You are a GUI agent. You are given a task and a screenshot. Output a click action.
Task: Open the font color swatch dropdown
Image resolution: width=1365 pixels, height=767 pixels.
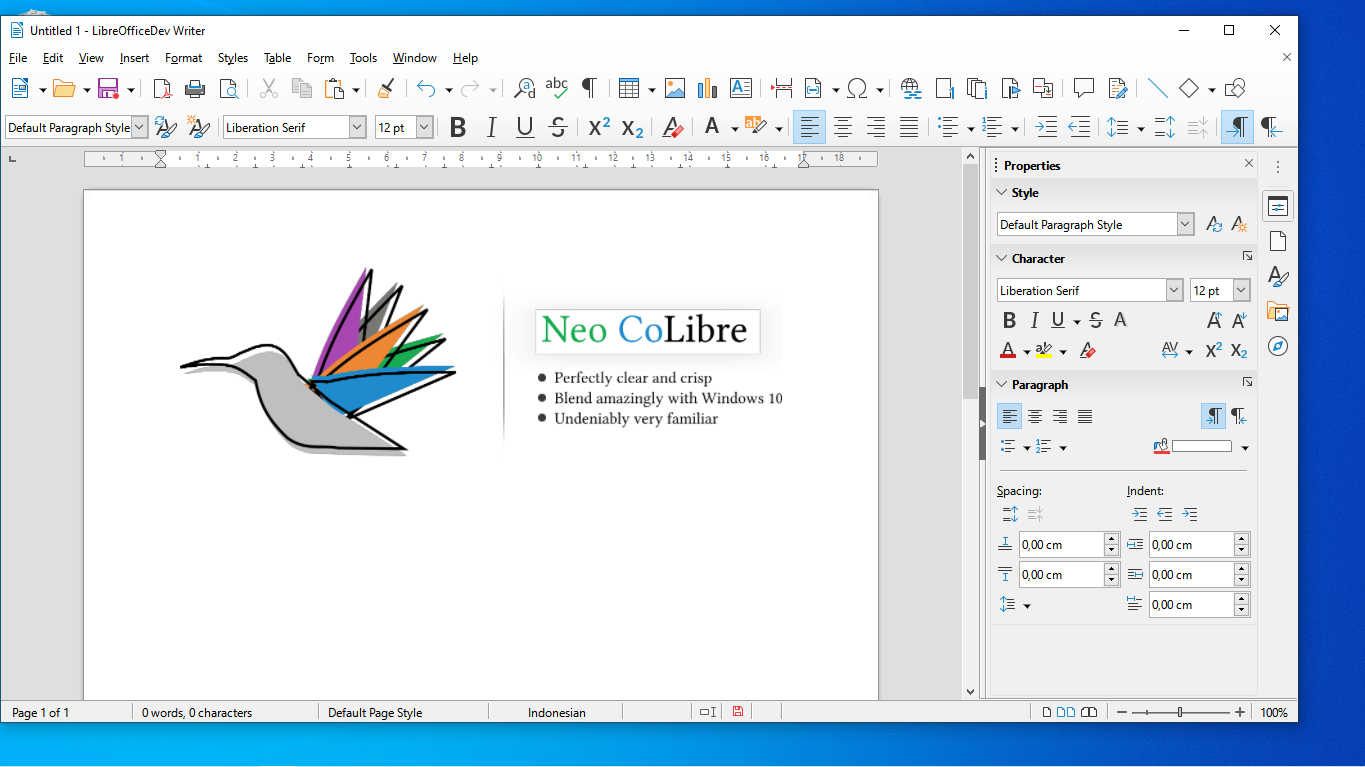click(x=733, y=127)
